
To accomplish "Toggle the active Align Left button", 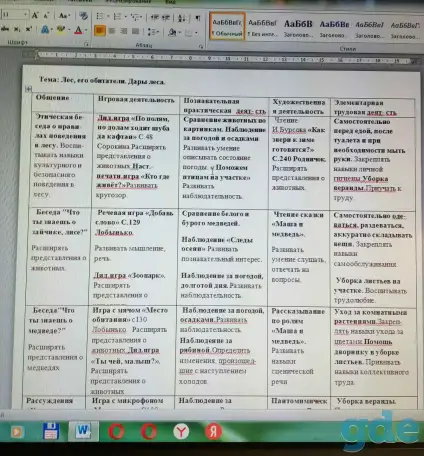I will [100, 31].
